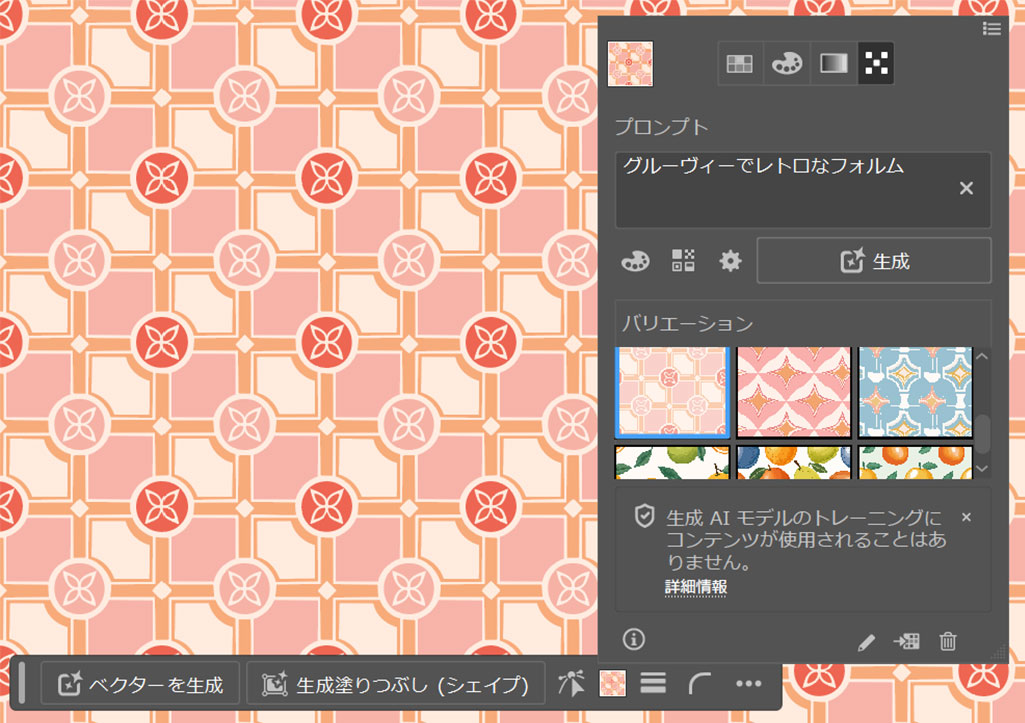Open generation settings gear icon
1025x723 pixels.
(x=731, y=261)
